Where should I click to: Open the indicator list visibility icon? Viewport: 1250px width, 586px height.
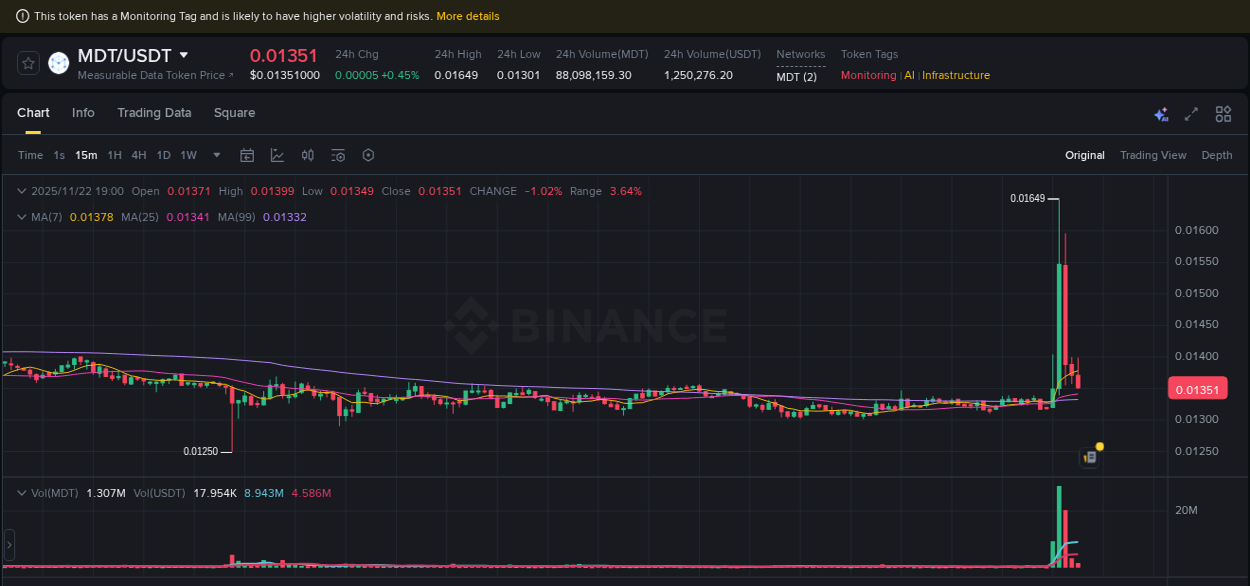[x=338, y=155]
